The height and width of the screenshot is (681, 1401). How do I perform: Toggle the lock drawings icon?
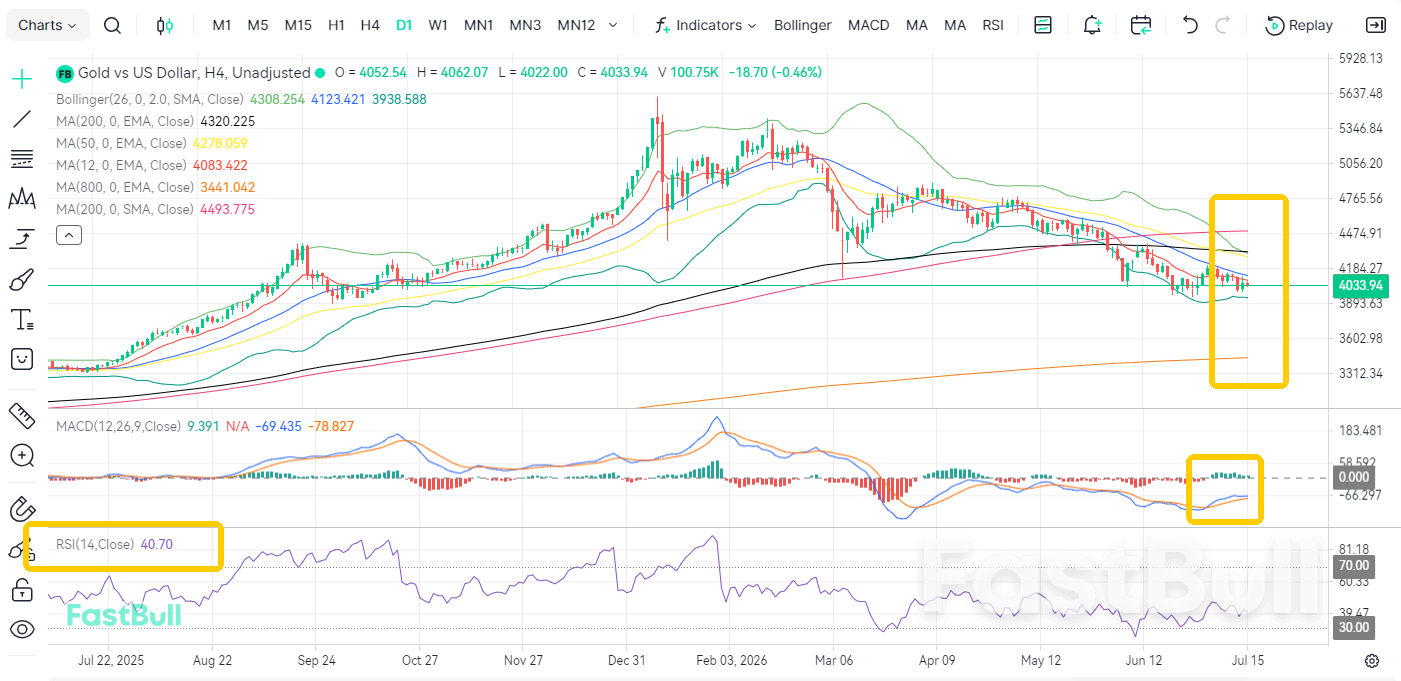22,590
